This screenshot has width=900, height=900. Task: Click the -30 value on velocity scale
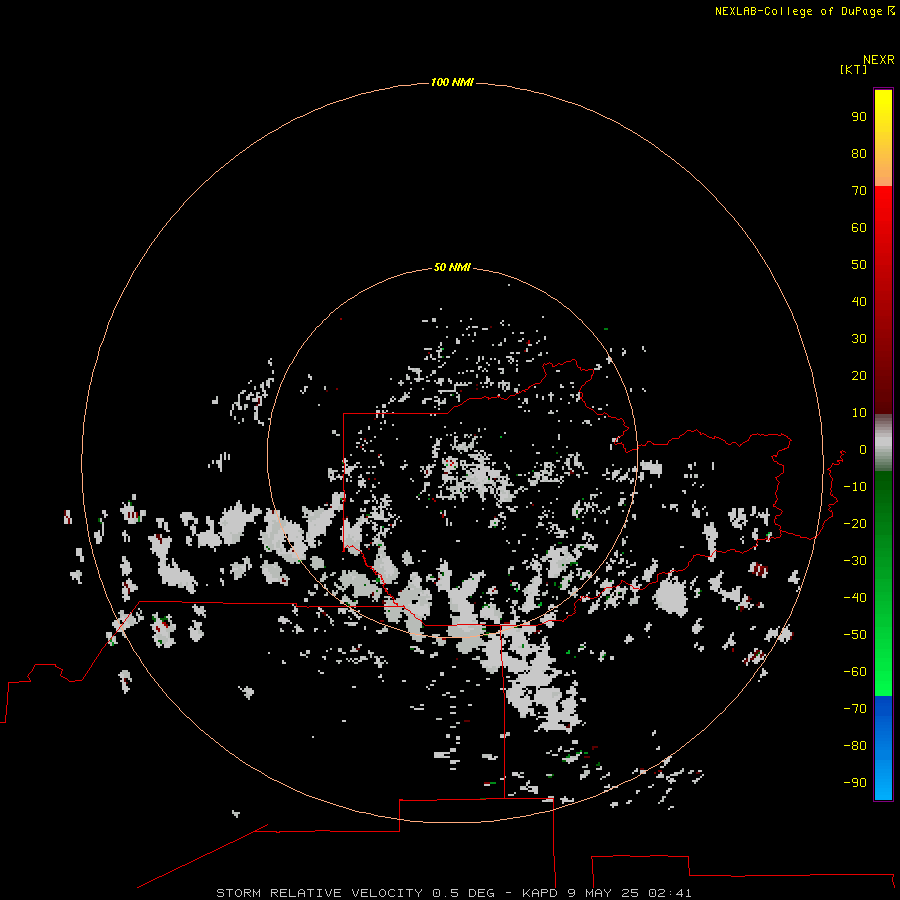(855, 561)
